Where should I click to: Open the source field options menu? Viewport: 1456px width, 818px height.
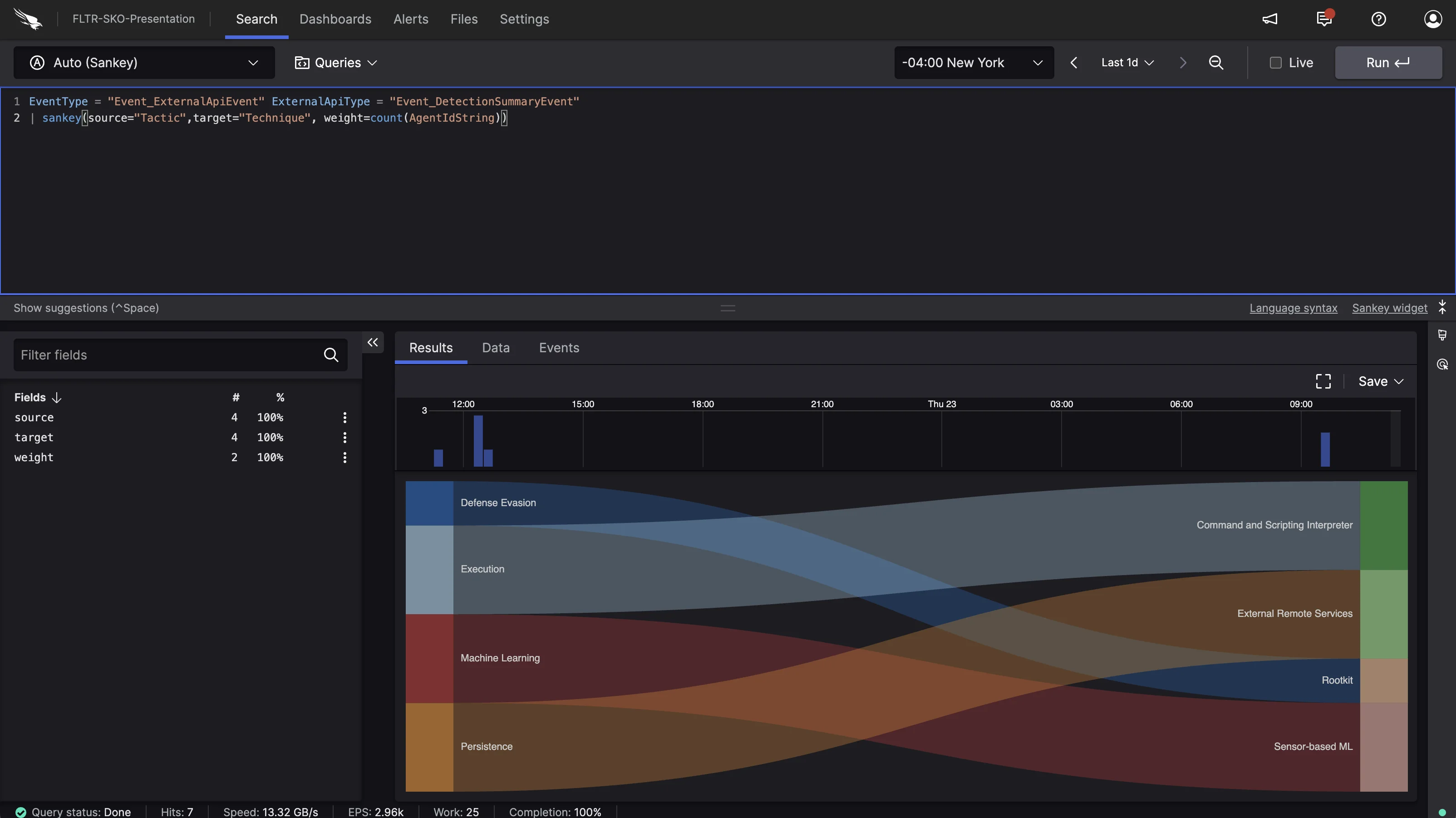[345, 418]
